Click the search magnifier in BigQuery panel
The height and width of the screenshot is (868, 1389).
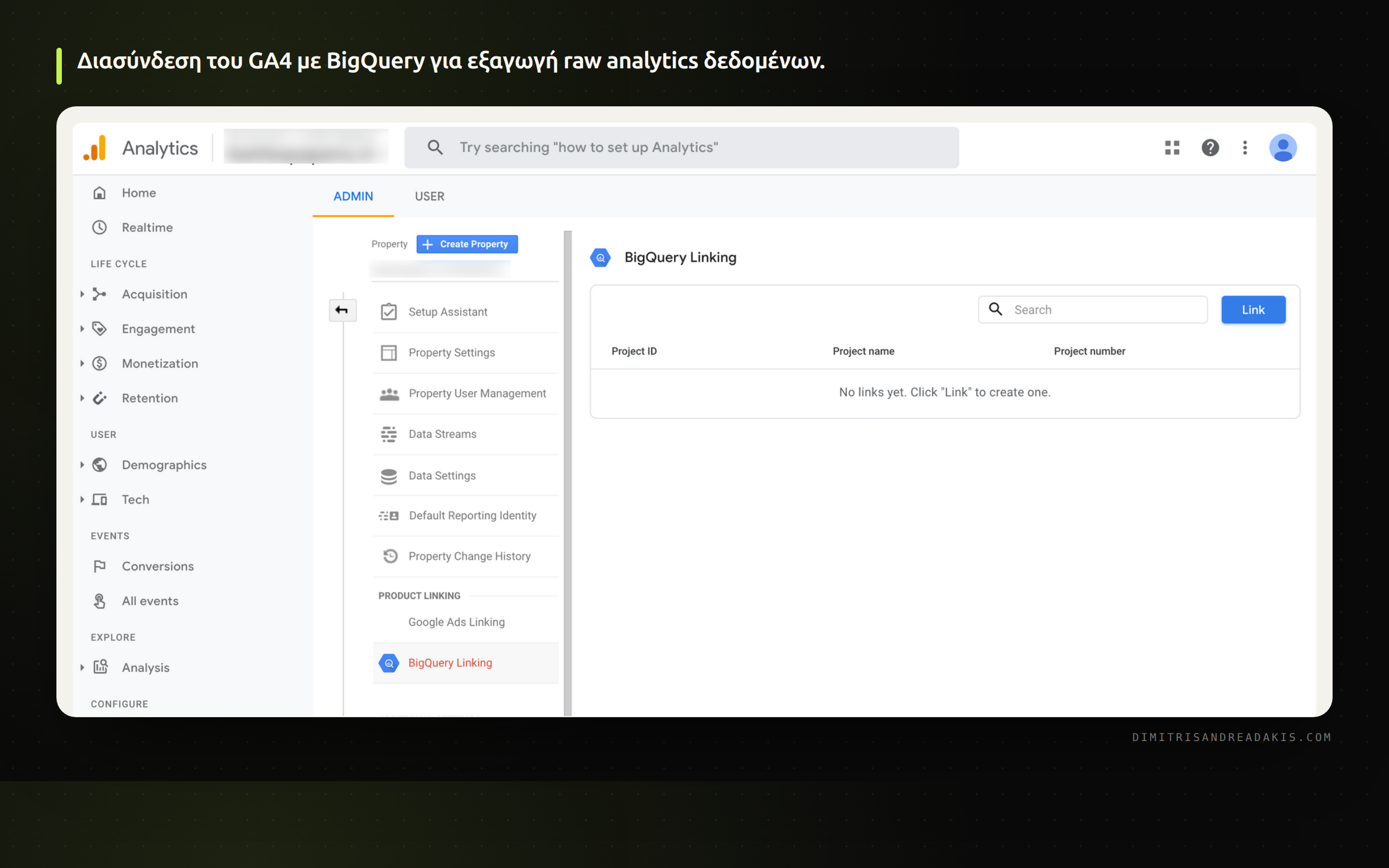pyautogui.click(x=996, y=309)
